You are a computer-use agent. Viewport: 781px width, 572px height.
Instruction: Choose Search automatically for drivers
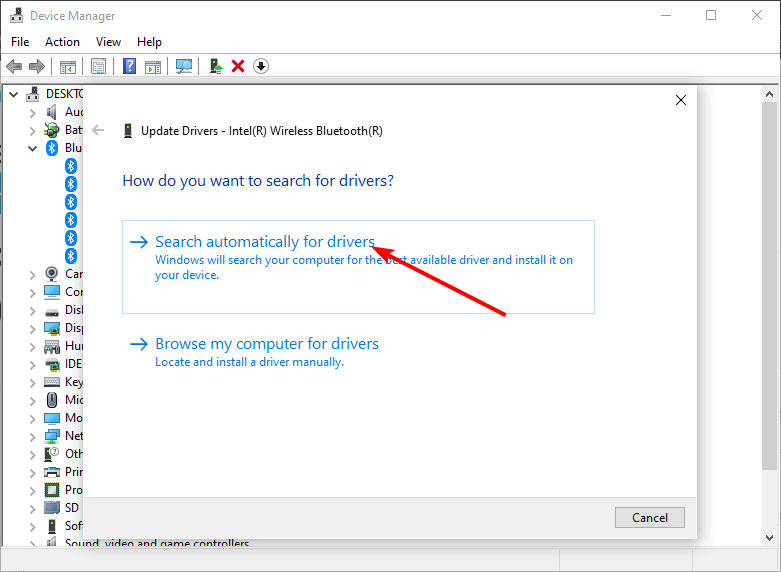[x=358, y=267]
